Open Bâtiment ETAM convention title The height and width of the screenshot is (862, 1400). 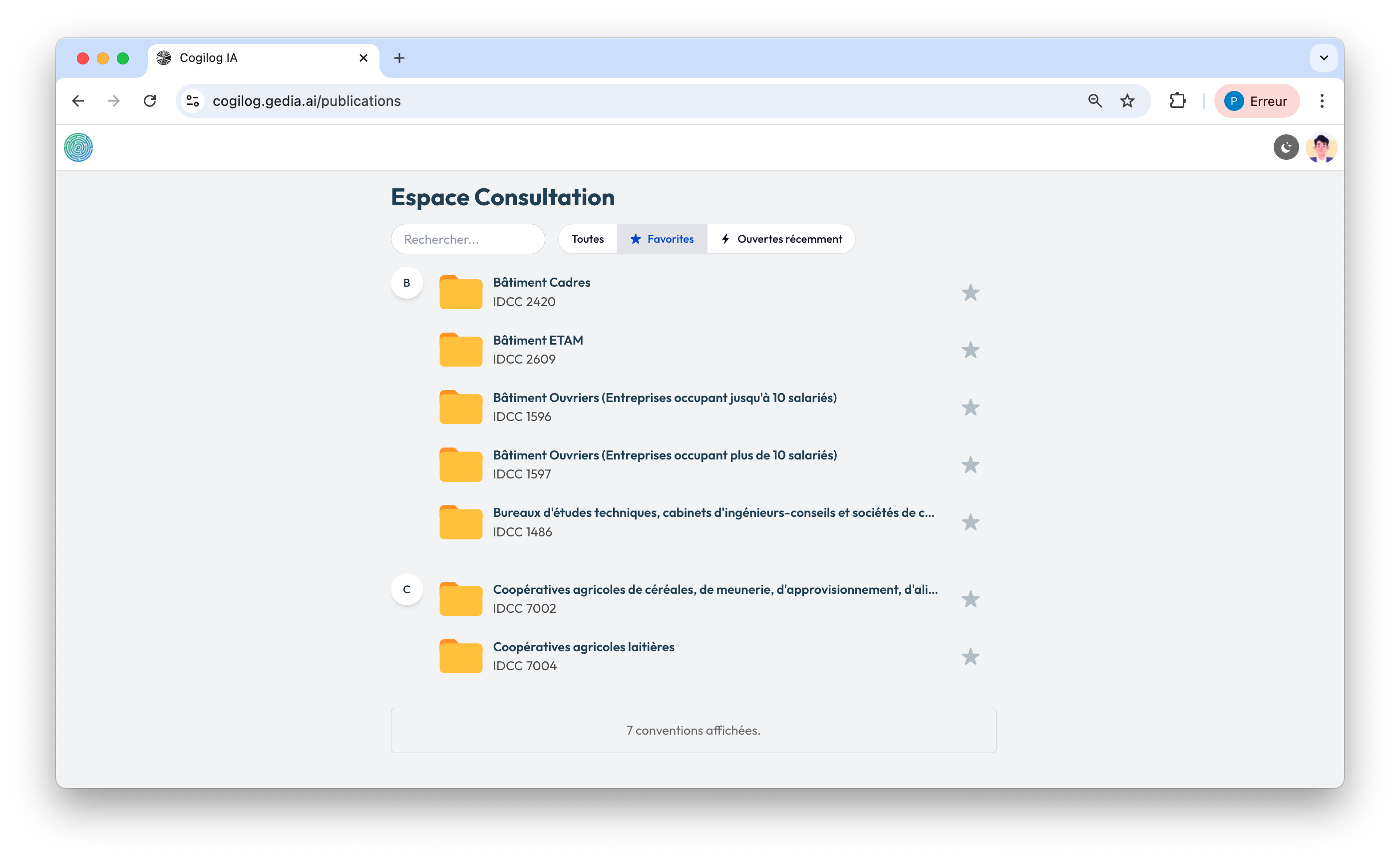pos(538,340)
